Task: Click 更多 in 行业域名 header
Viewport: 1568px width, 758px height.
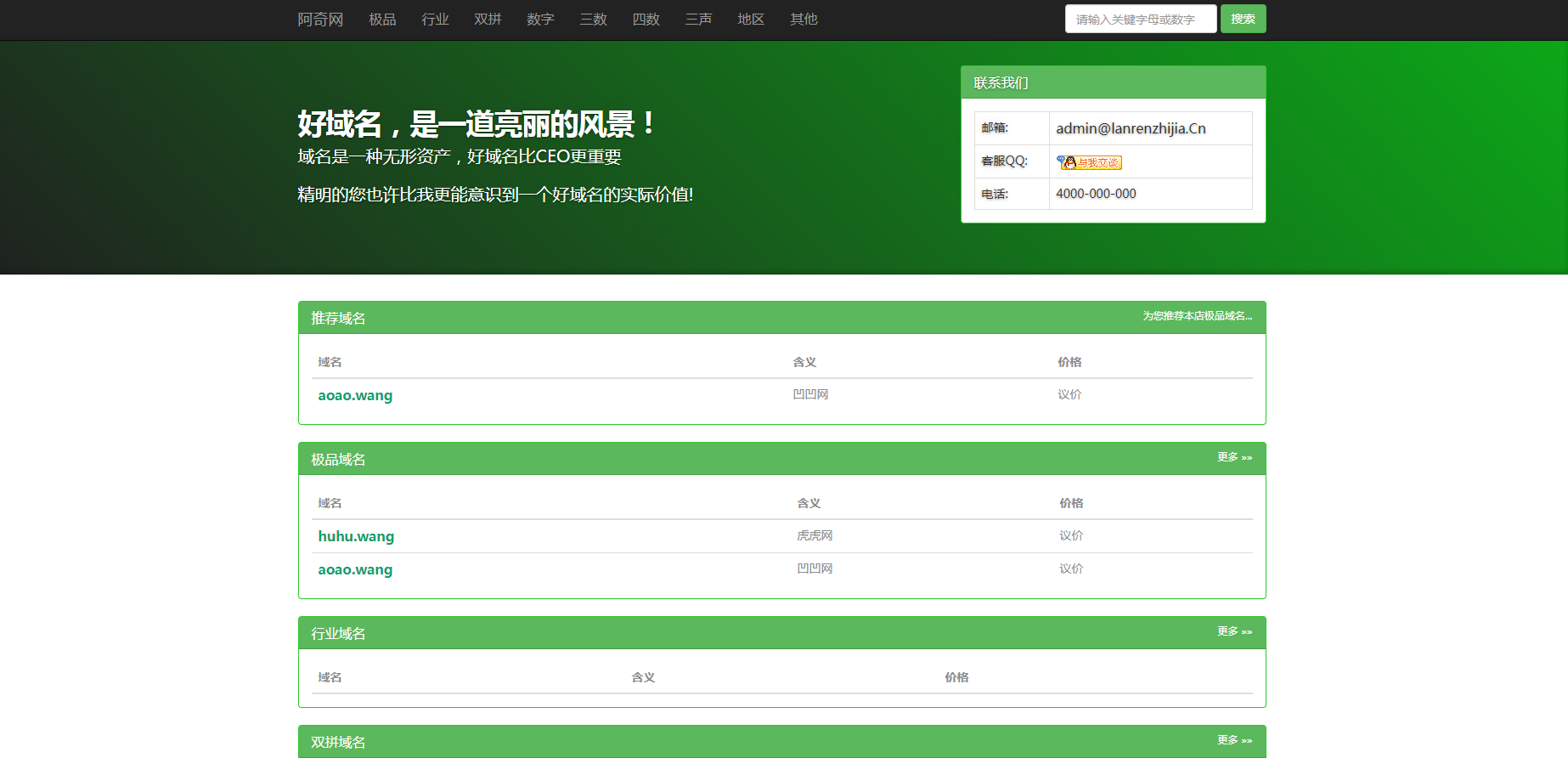Action: (1234, 631)
